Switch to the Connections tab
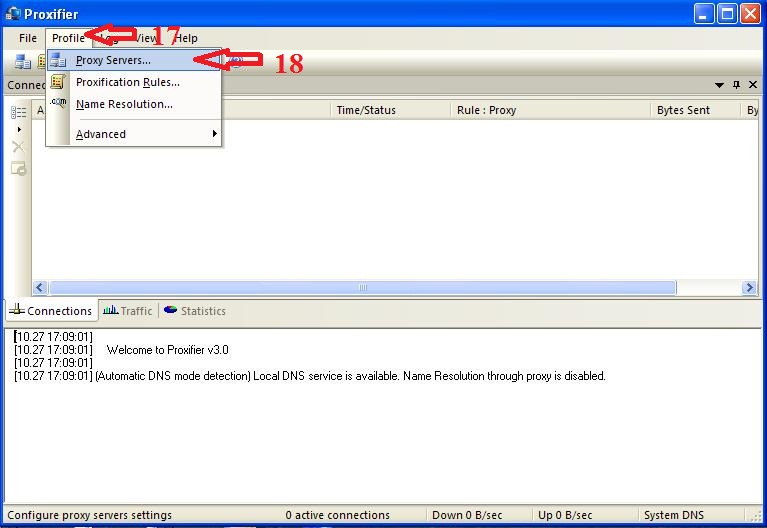This screenshot has width=767, height=528. (51, 311)
